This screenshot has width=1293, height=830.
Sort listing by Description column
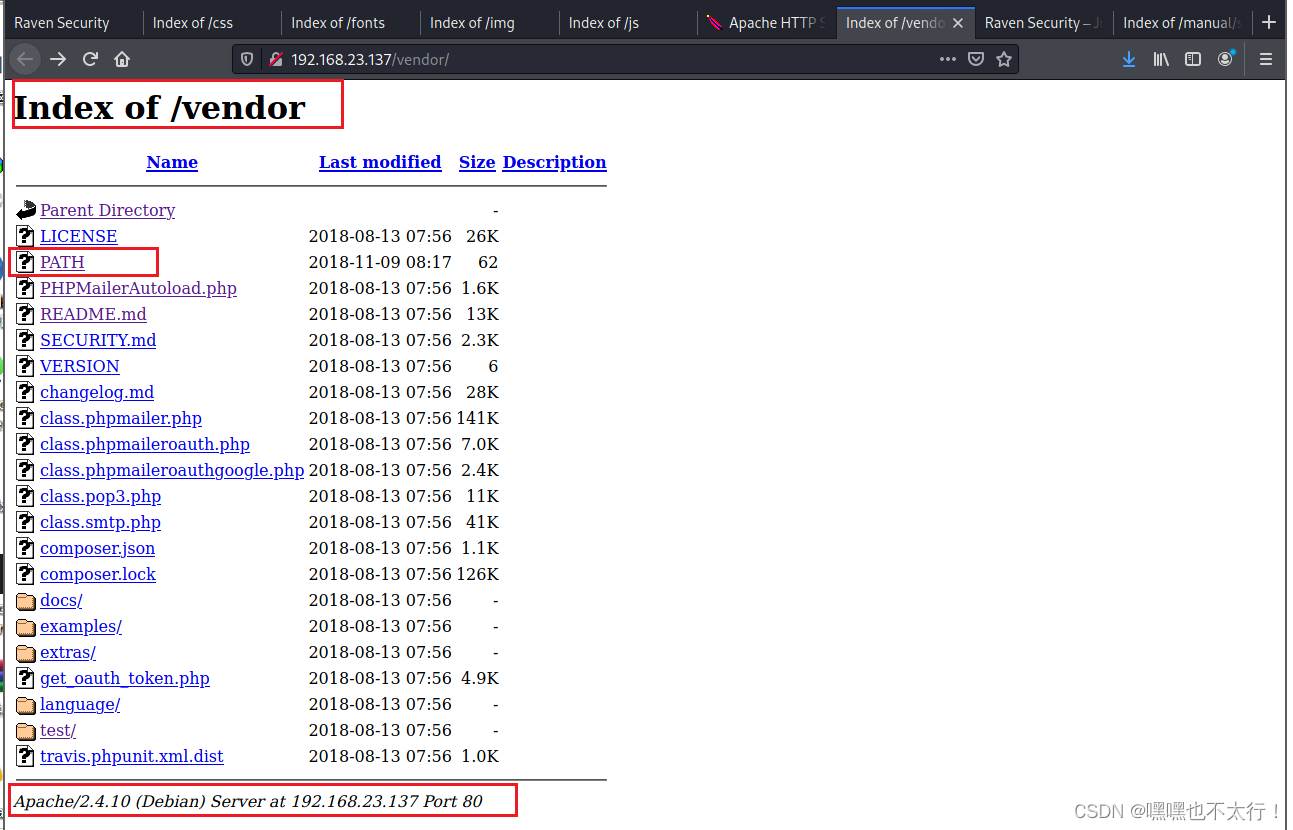pos(554,162)
